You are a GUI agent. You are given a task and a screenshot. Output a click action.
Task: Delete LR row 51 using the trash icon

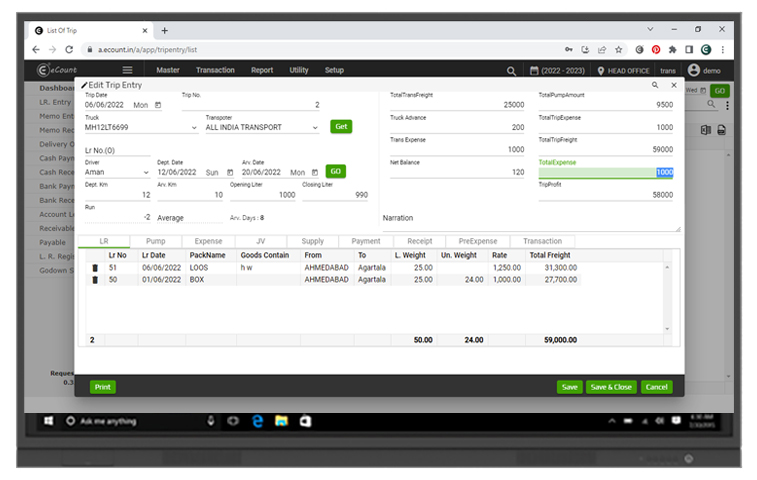point(95,268)
